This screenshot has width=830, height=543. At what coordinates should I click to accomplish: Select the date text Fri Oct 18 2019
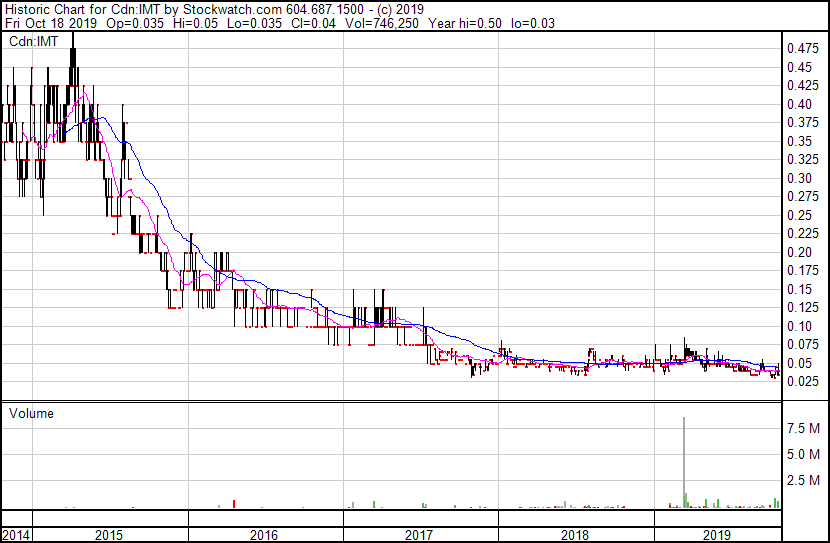pos(51,23)
